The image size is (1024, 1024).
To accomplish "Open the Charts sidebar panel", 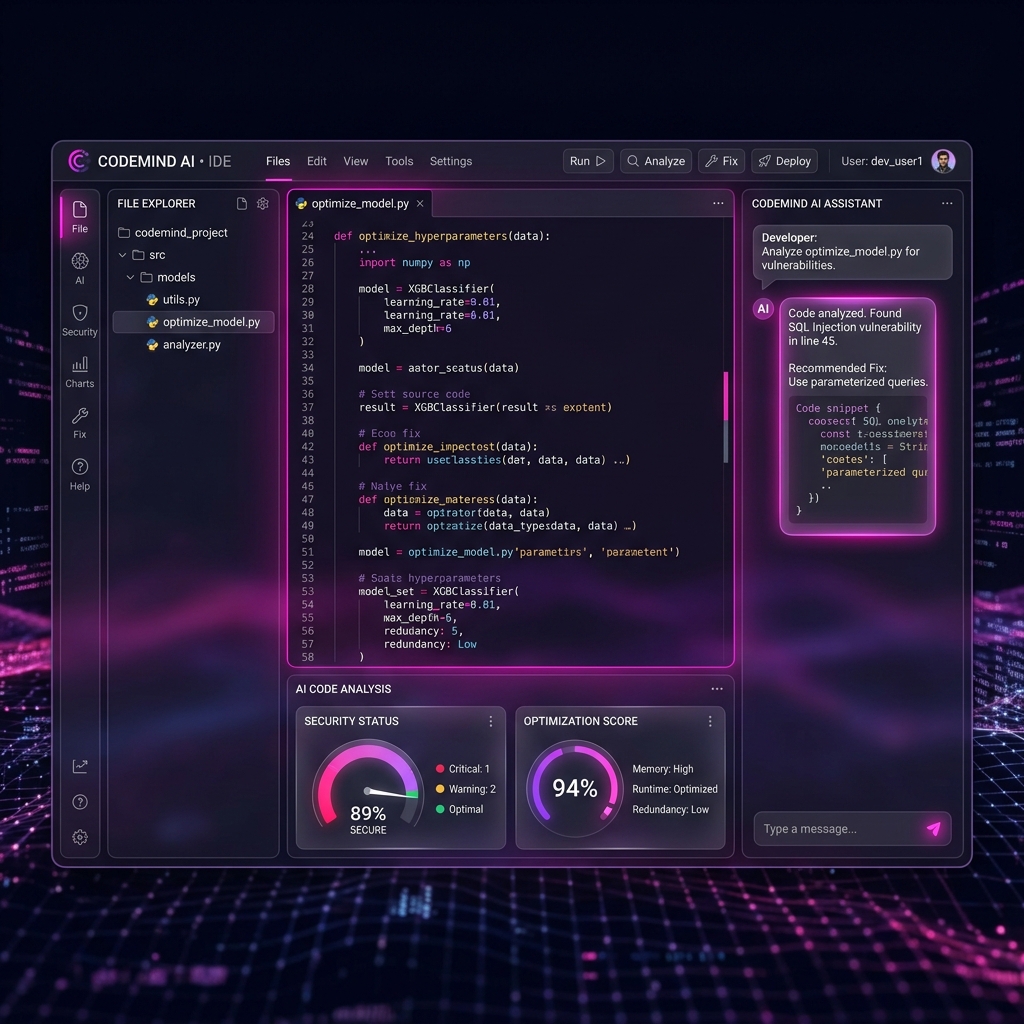I will pos(80,372).
